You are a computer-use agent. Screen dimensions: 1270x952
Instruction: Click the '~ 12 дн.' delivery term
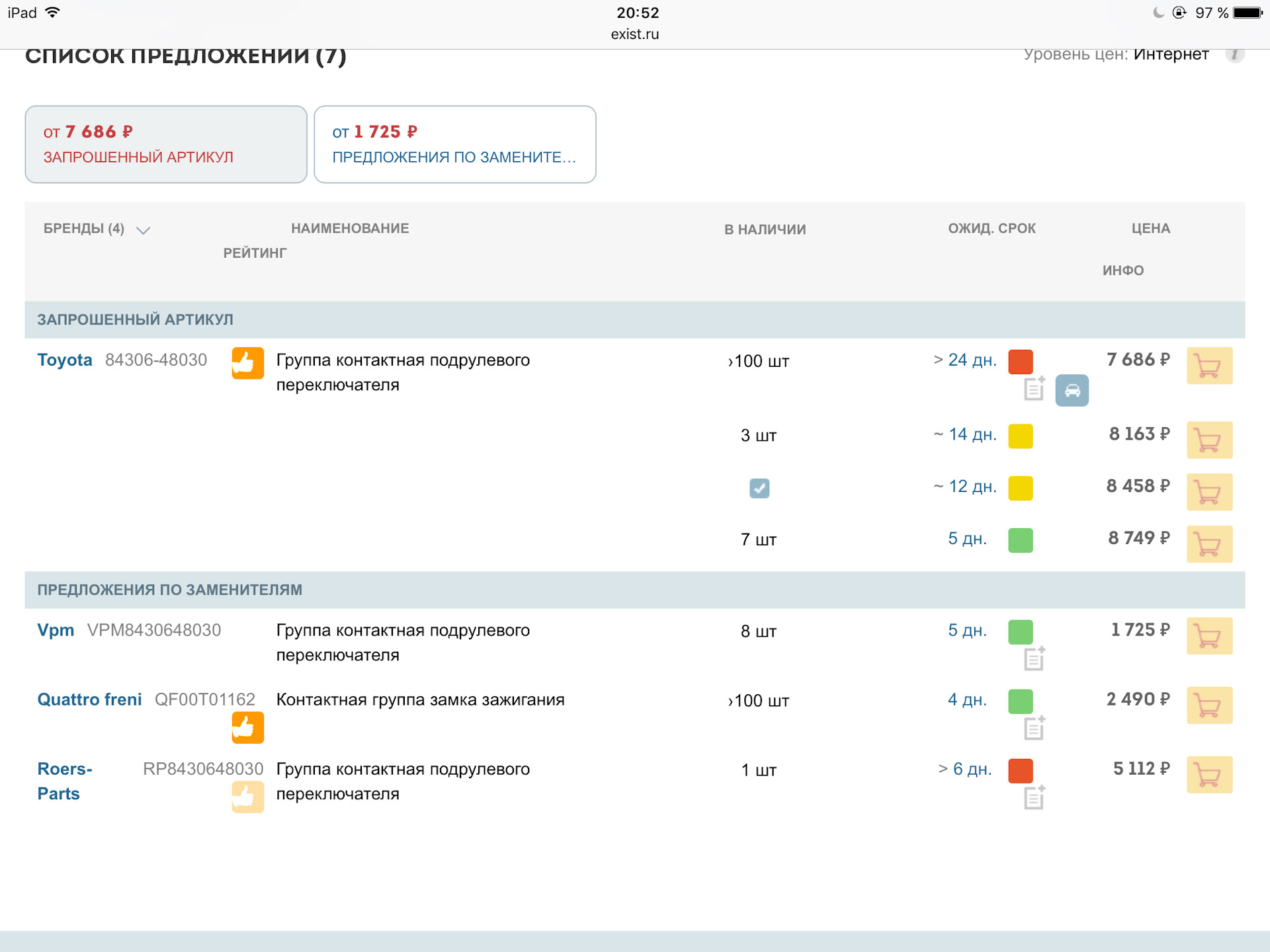click(965, 487)
